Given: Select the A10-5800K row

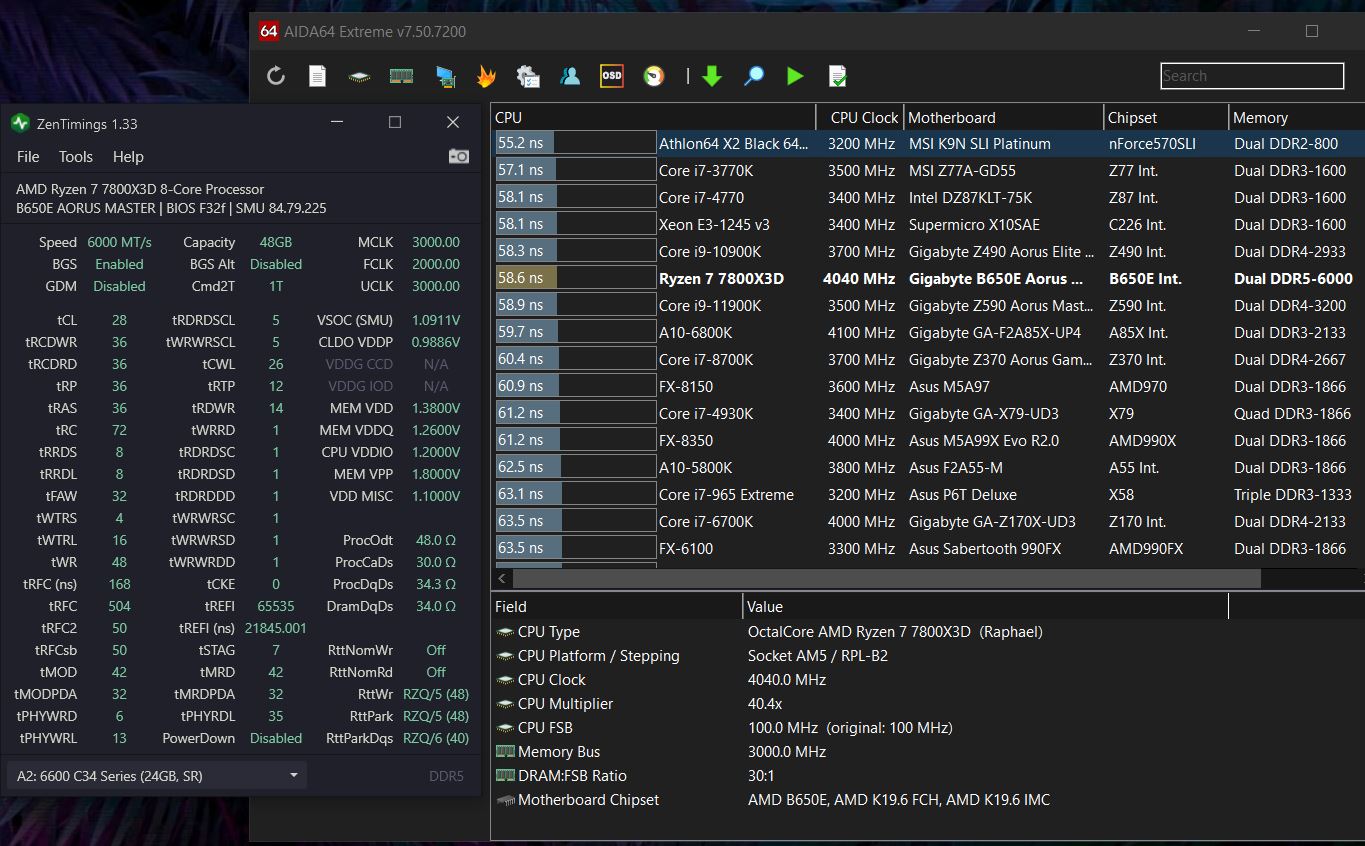Looking at the screenshot, I should pos(928,467).
